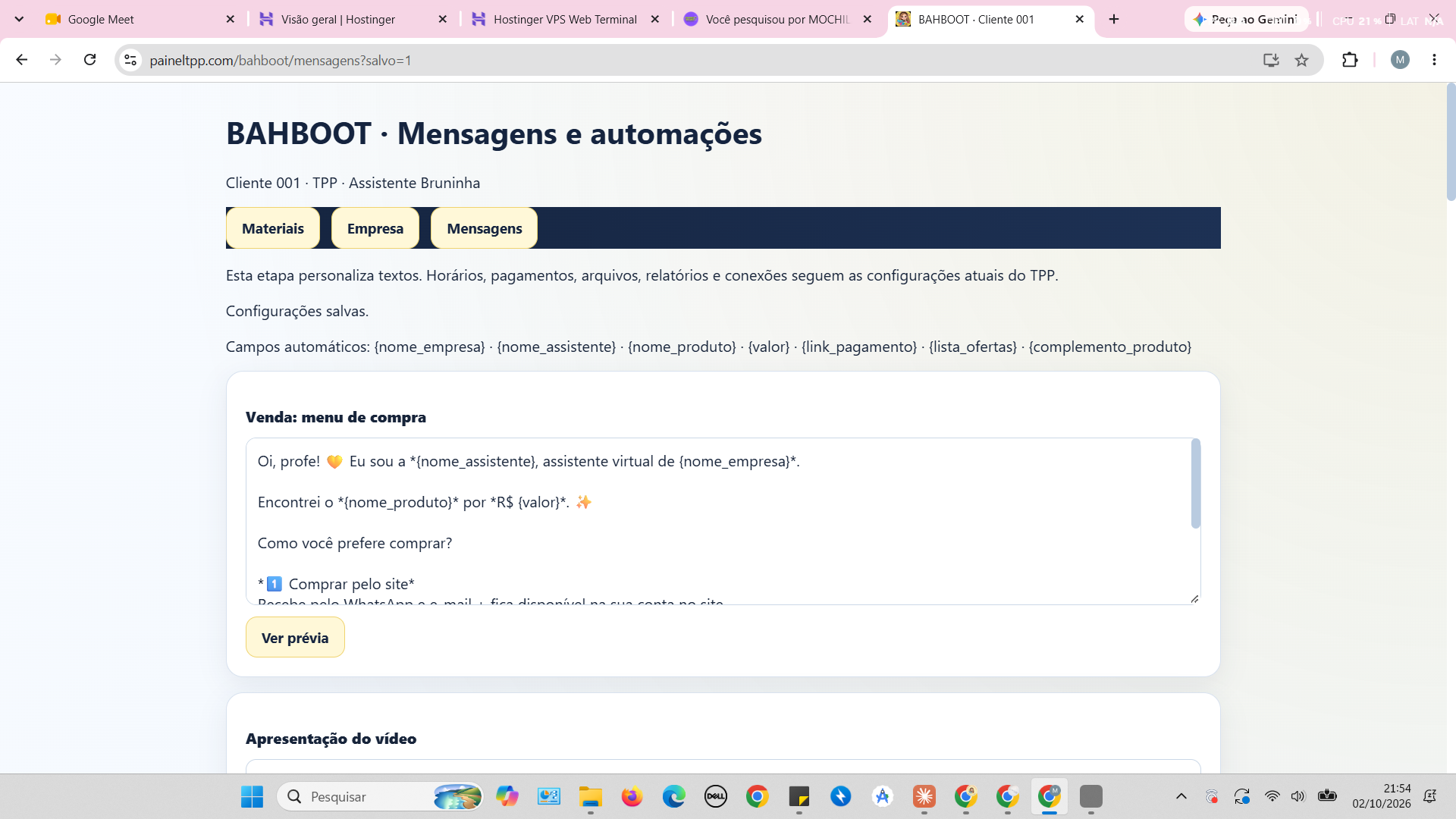
Task: Open the Windows Start menu
Action: click(x=252, y=796)
